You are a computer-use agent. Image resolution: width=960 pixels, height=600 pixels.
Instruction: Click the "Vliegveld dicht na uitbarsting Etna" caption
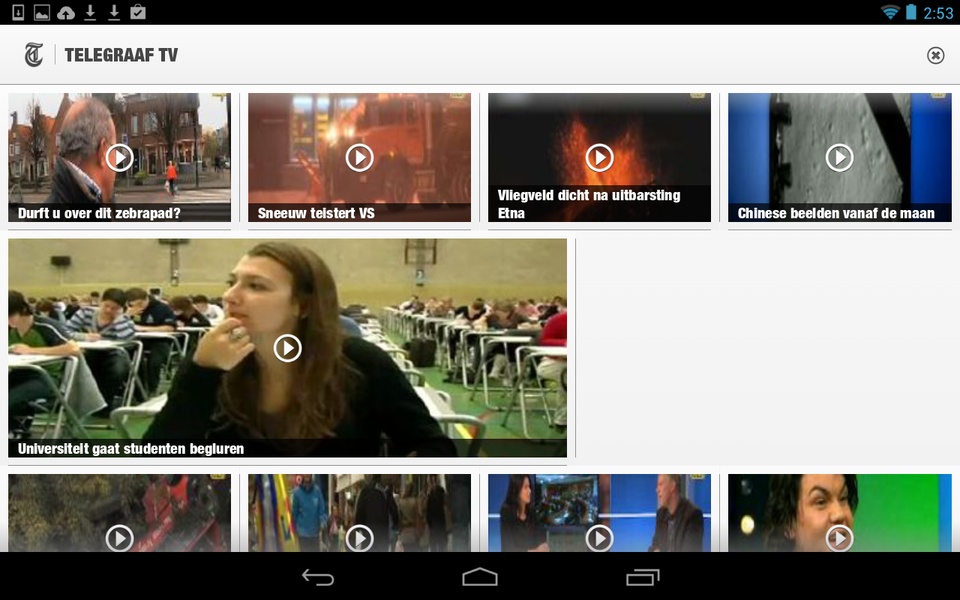(589, 204)
